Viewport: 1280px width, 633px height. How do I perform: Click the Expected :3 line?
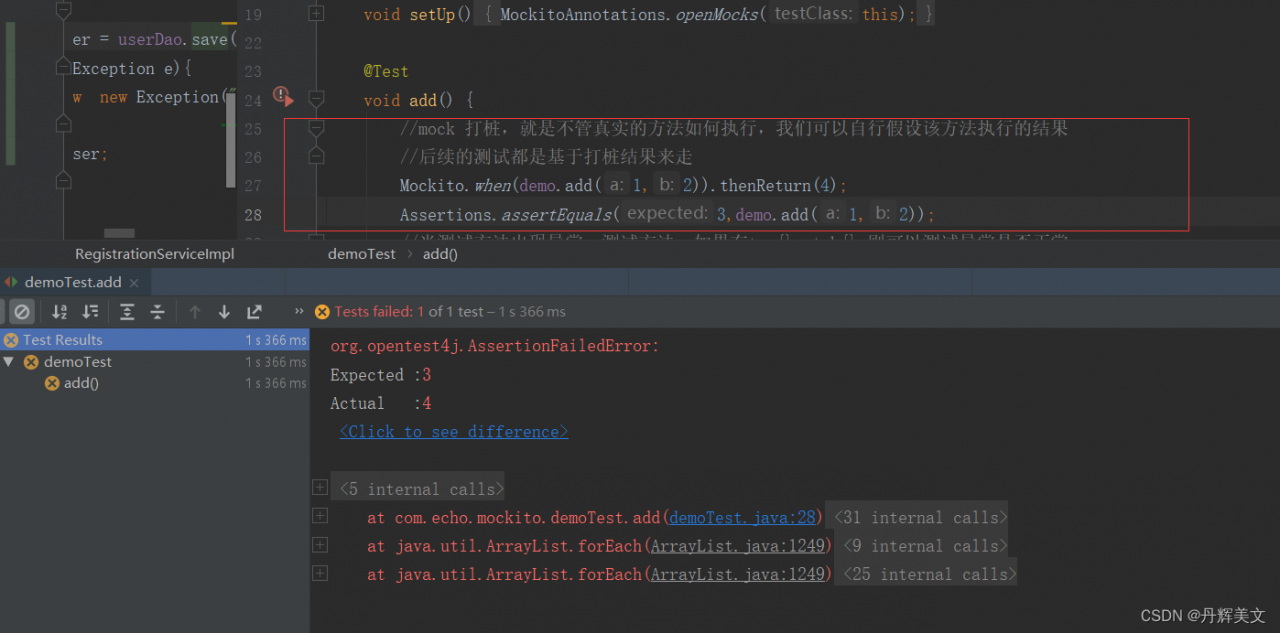381,375
